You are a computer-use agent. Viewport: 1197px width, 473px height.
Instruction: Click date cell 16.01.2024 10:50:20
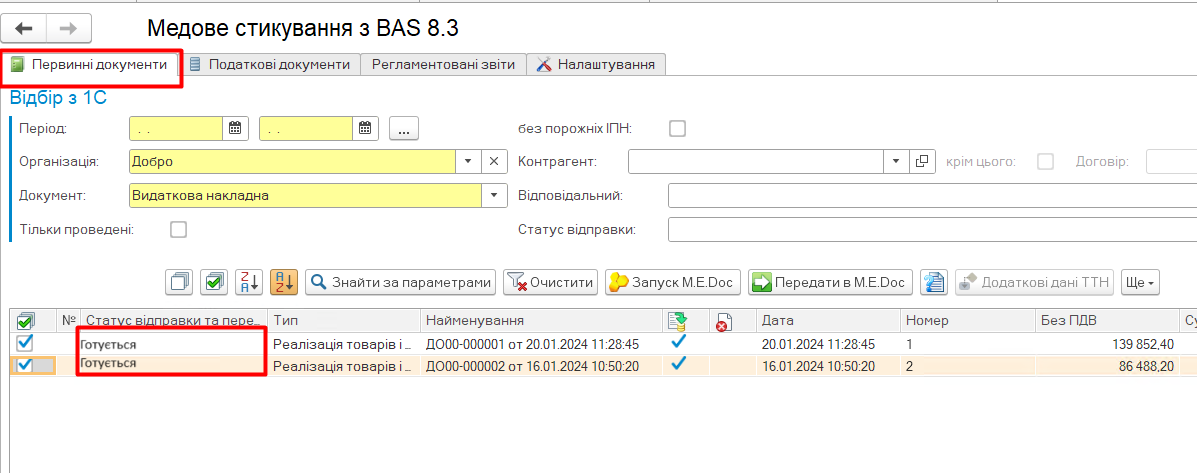[x=828, y=365]
